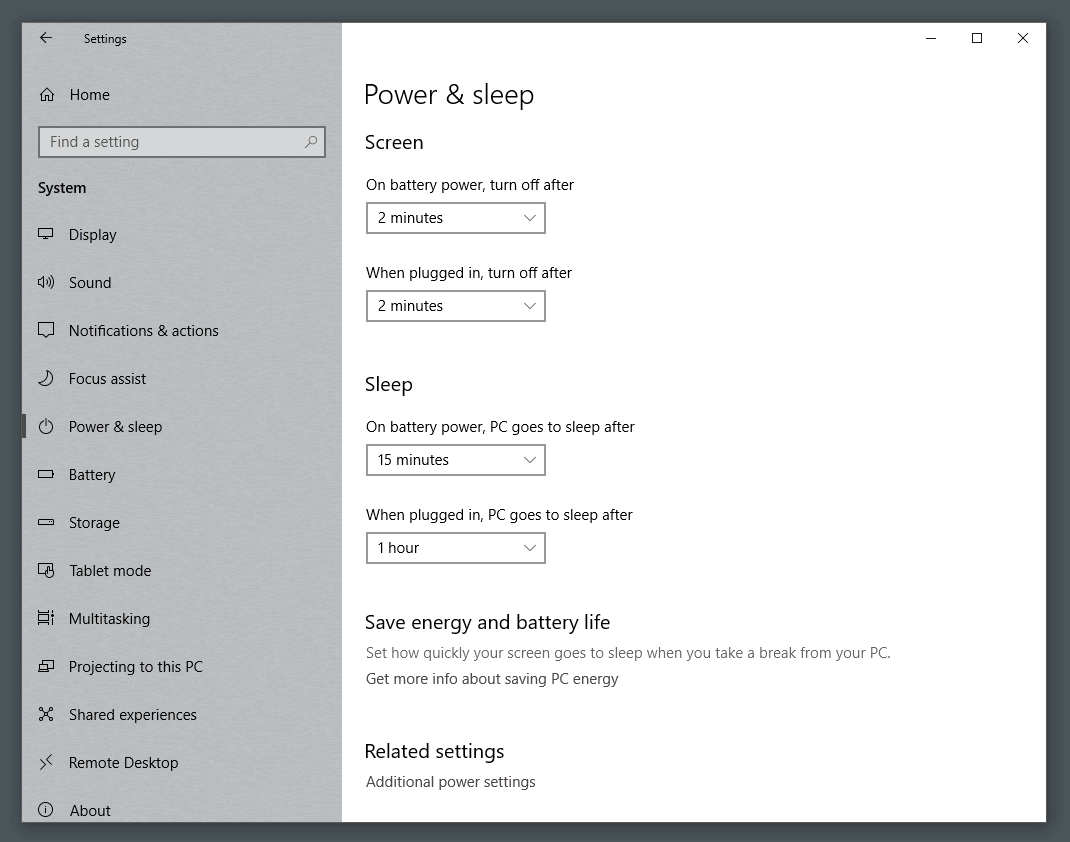1070x842 pixels.
Task: Select Storage label in sidebar
Action: [x=94, y=523]
